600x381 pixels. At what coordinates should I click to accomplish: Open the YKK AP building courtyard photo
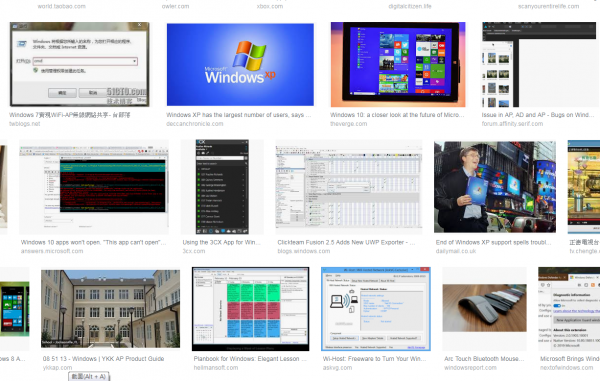pos(111,309)
